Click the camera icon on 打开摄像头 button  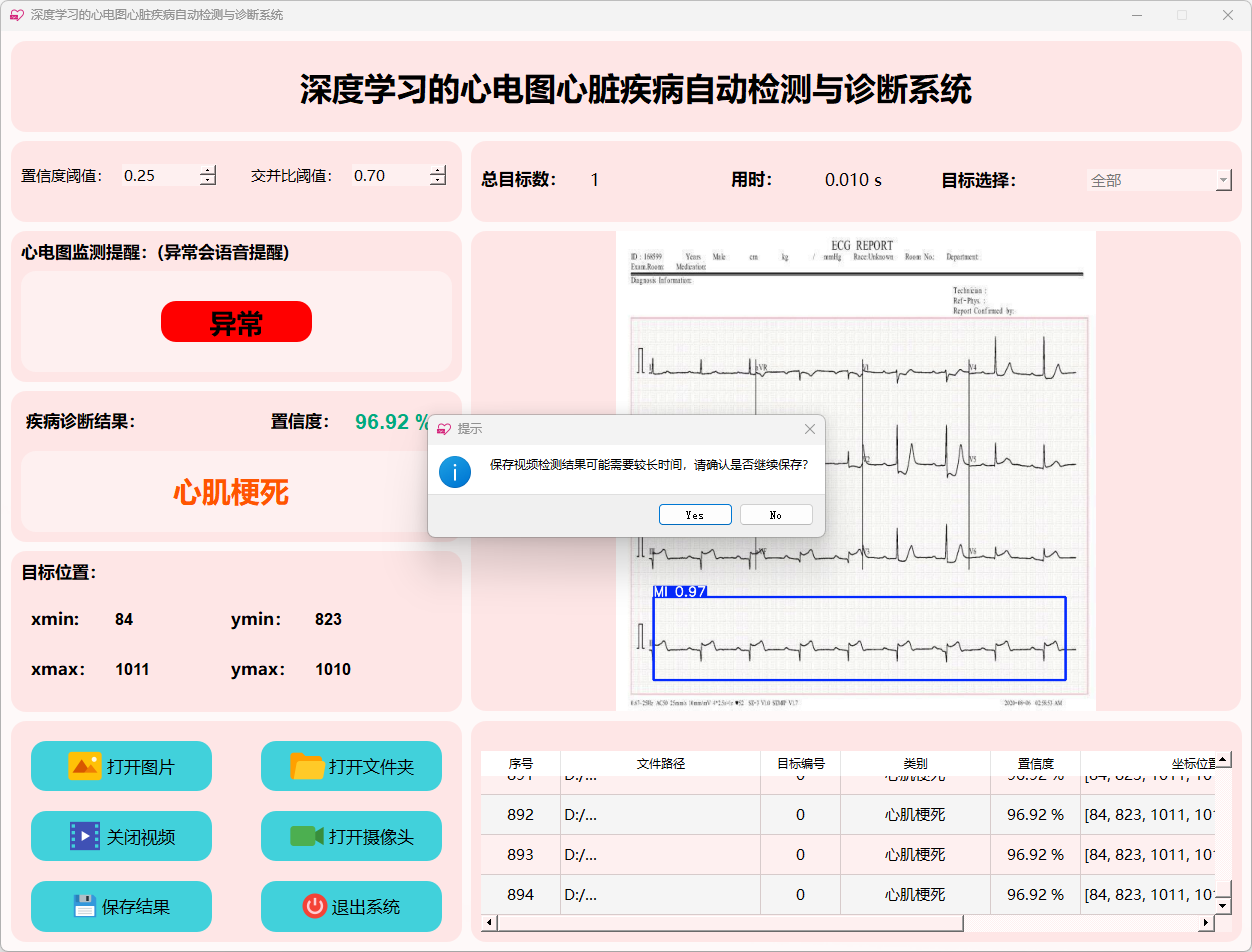click(x=307, y=836)
